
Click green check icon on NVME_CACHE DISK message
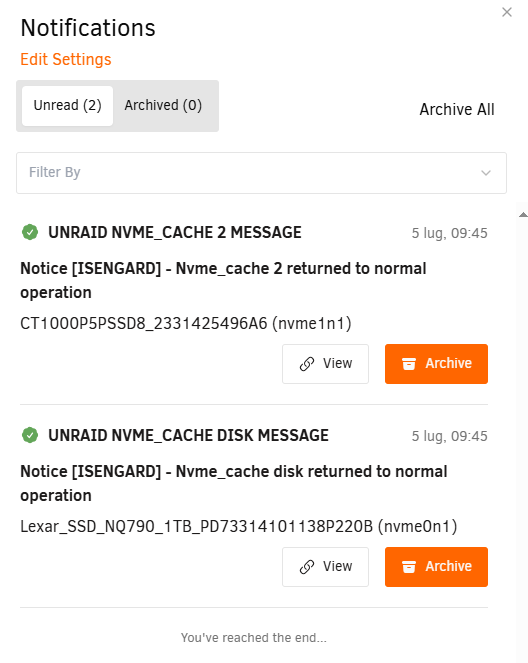click(30, 435)
